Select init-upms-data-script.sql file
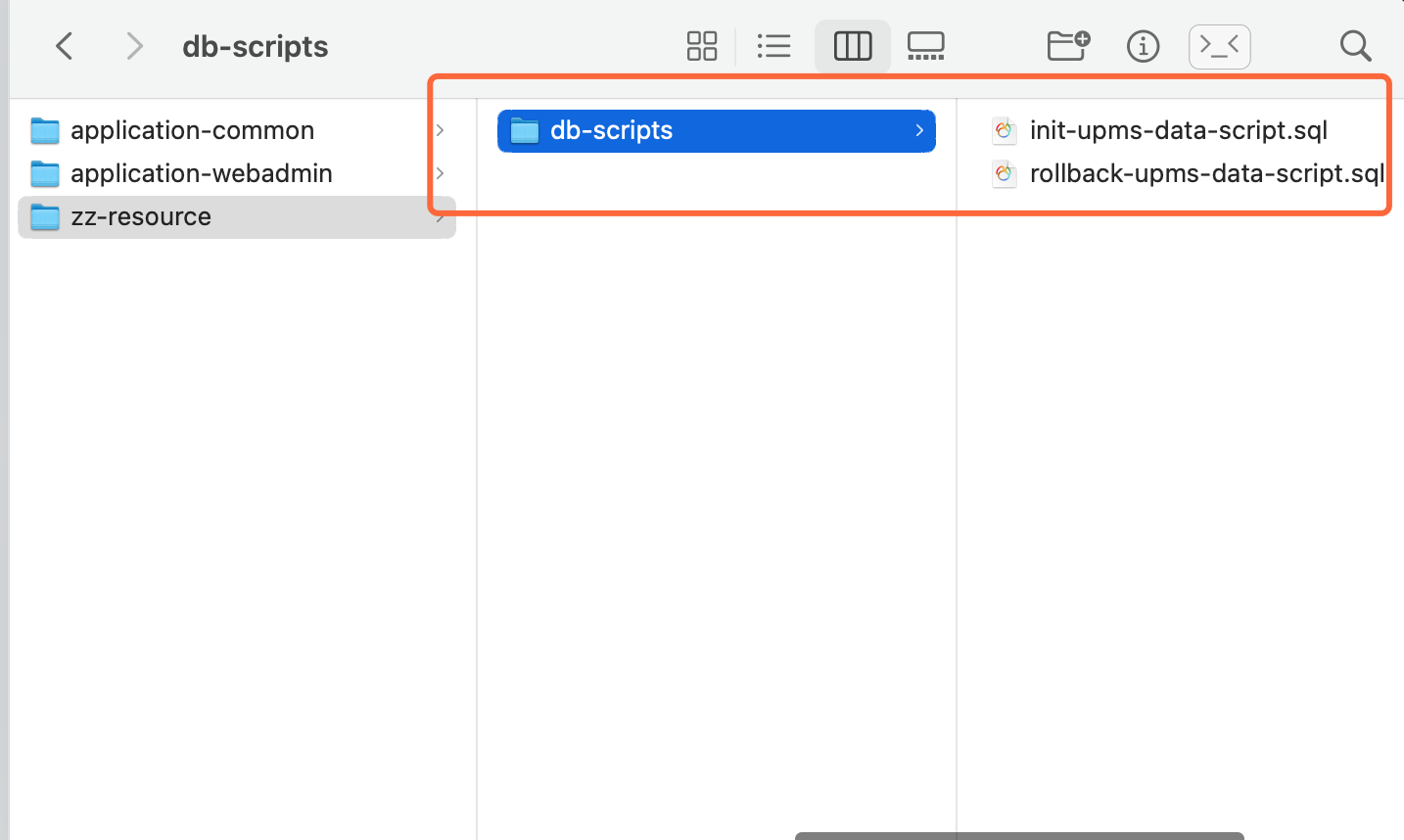Viewport: 1404px width, 840px height. 1178,130
